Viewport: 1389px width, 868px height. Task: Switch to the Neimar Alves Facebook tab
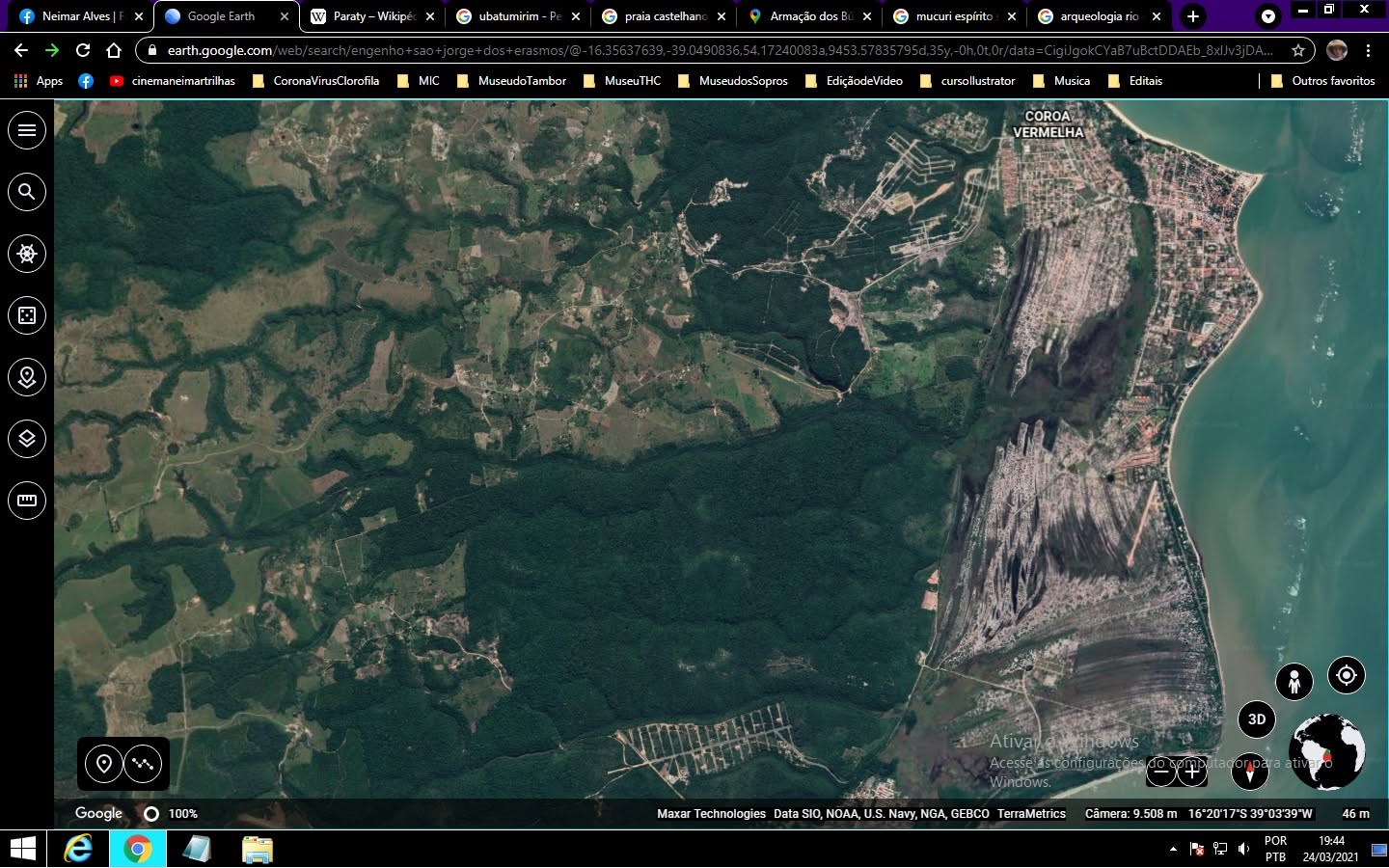click(80, 16)
